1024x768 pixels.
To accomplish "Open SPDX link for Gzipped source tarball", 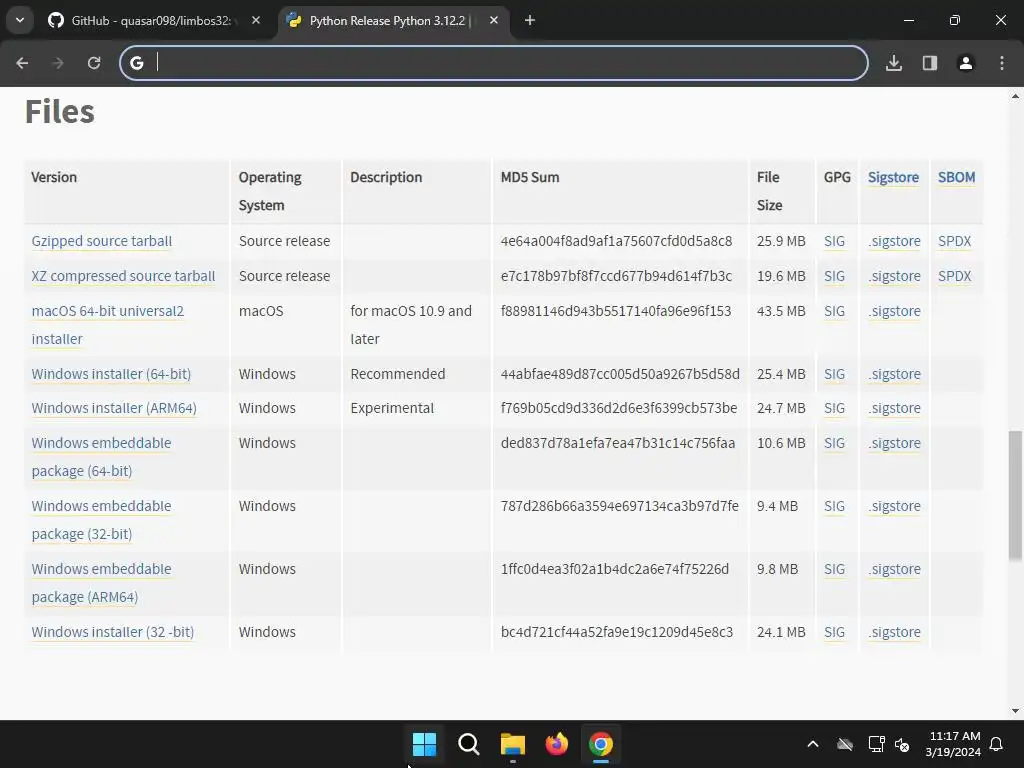I will tap(955, 241).
